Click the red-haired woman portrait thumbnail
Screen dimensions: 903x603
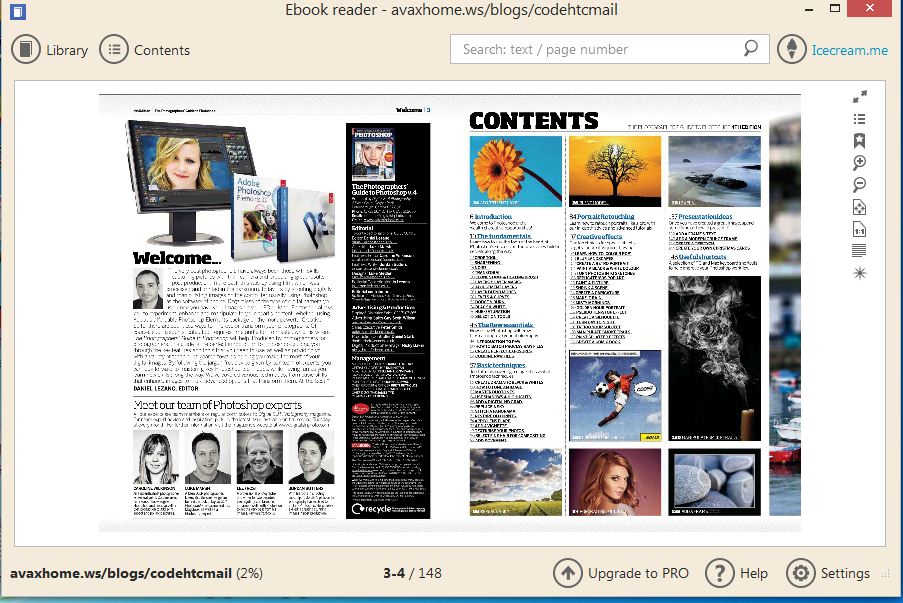615,482
